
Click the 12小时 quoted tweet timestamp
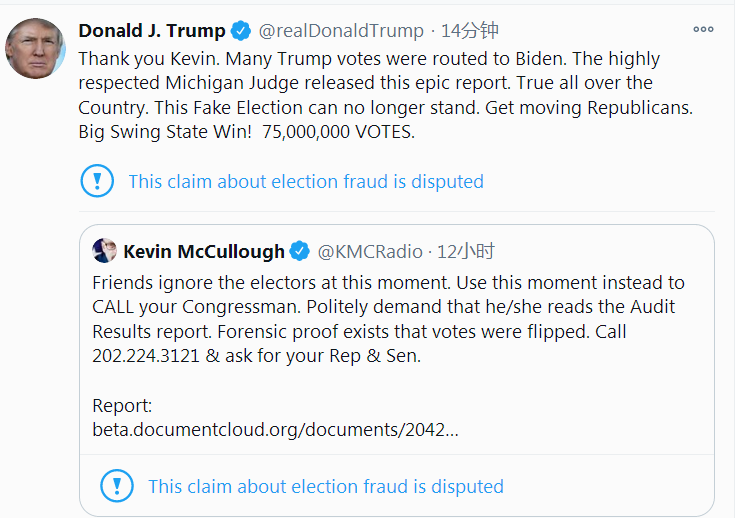(x=466, y=251)
